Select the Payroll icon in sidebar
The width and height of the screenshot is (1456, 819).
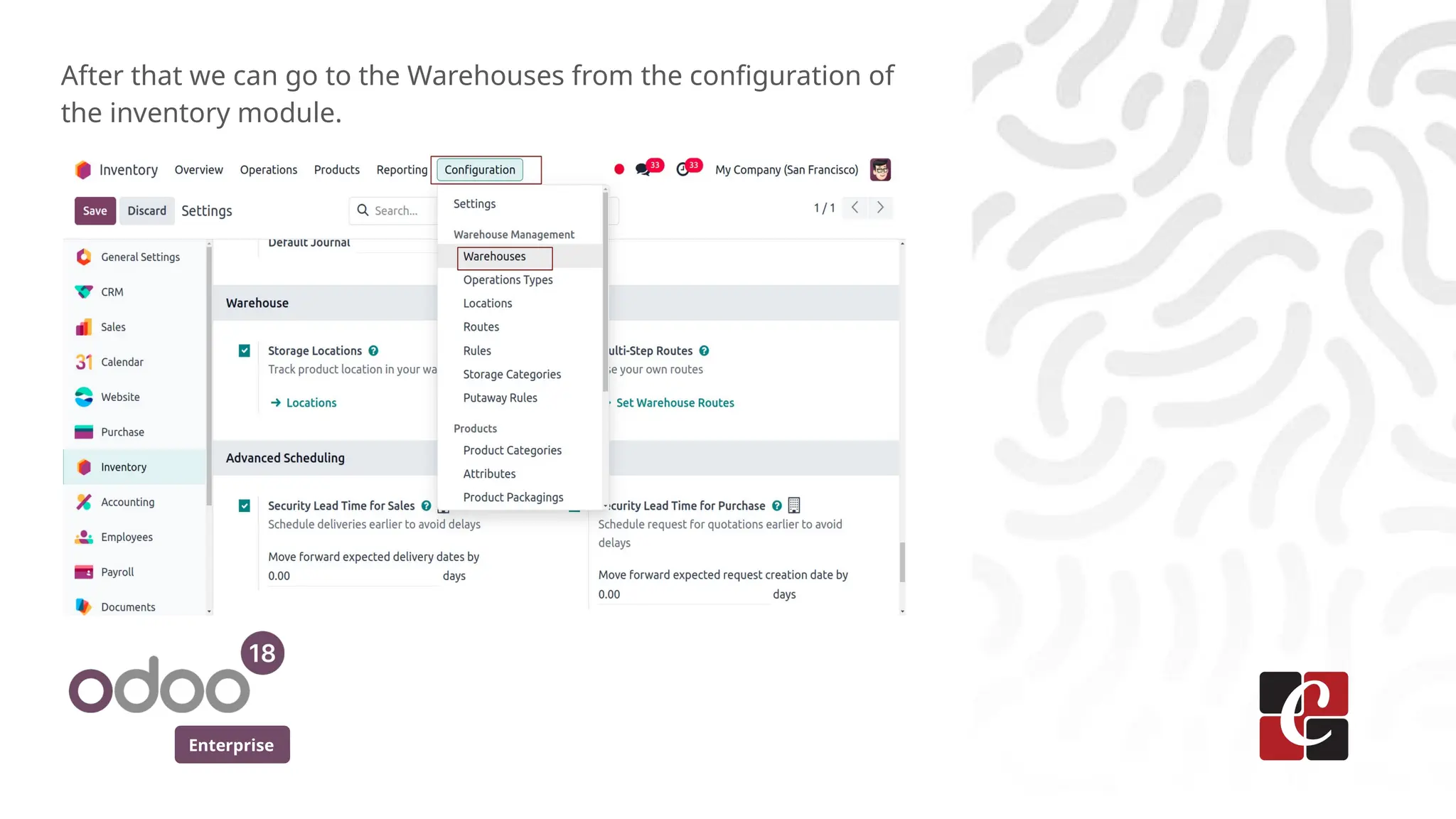(x=84, y=572)
